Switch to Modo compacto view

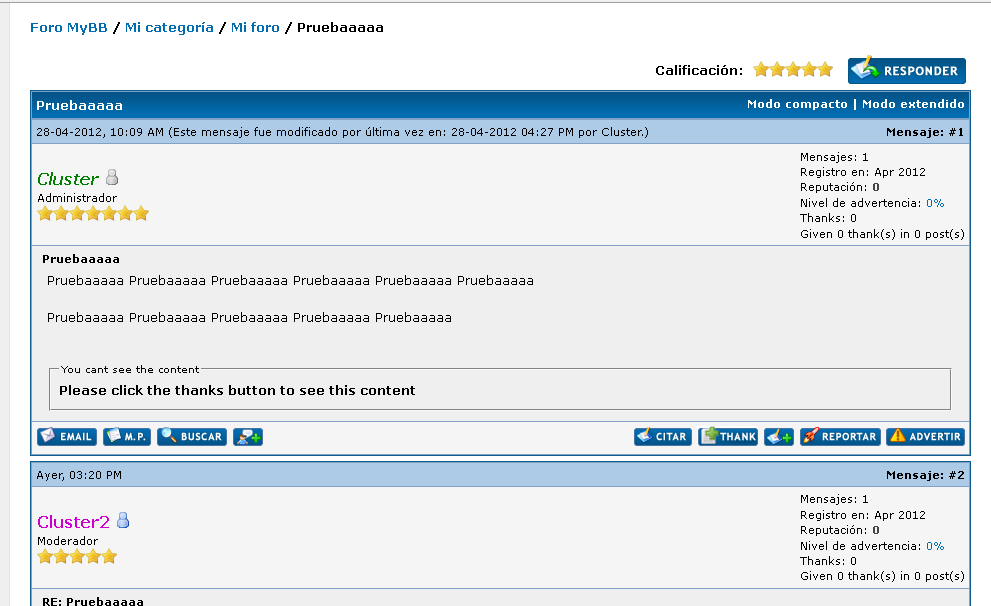click(796, 104)
